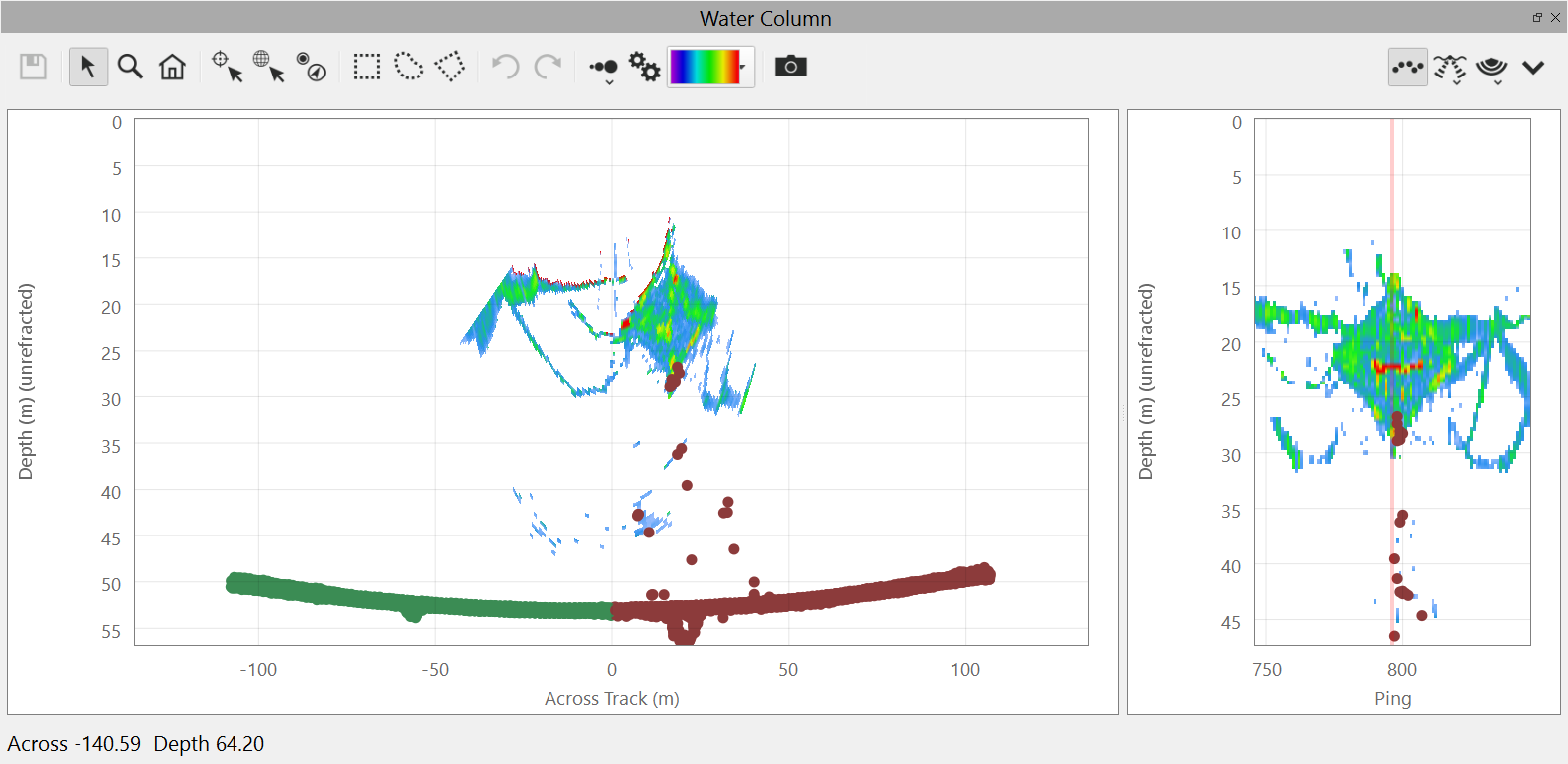1568x764 pixels.
Task: Click the undo arrow
Action: pos(505,67)
